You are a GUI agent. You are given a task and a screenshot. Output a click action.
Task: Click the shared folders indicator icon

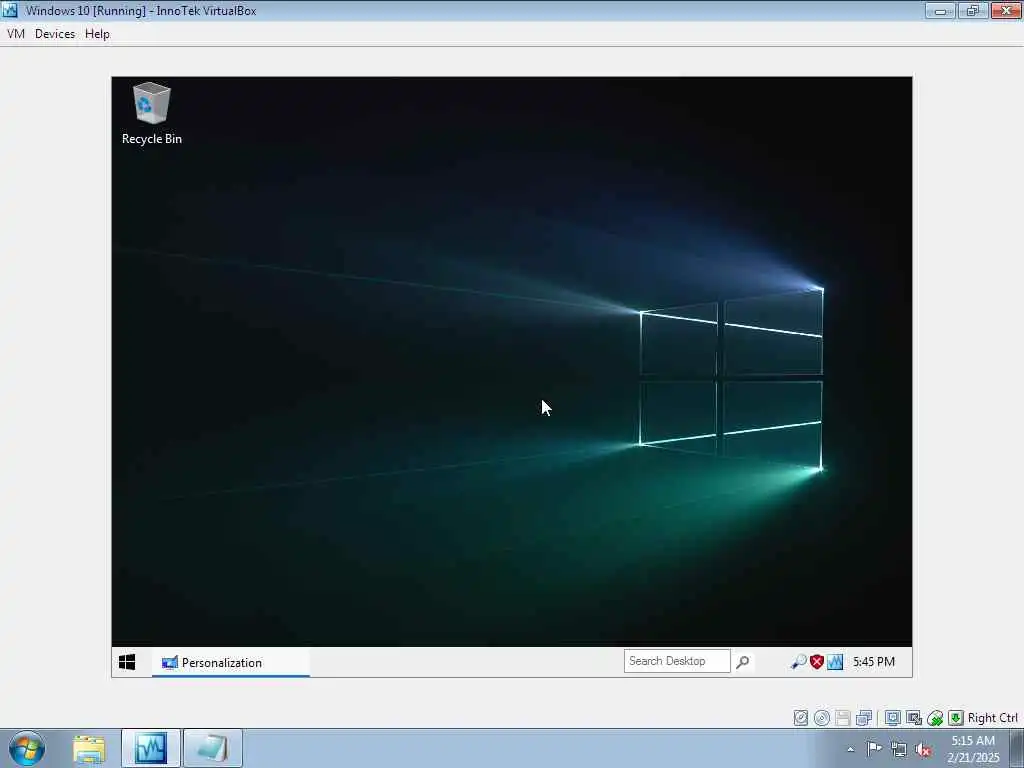click(864, 718)
